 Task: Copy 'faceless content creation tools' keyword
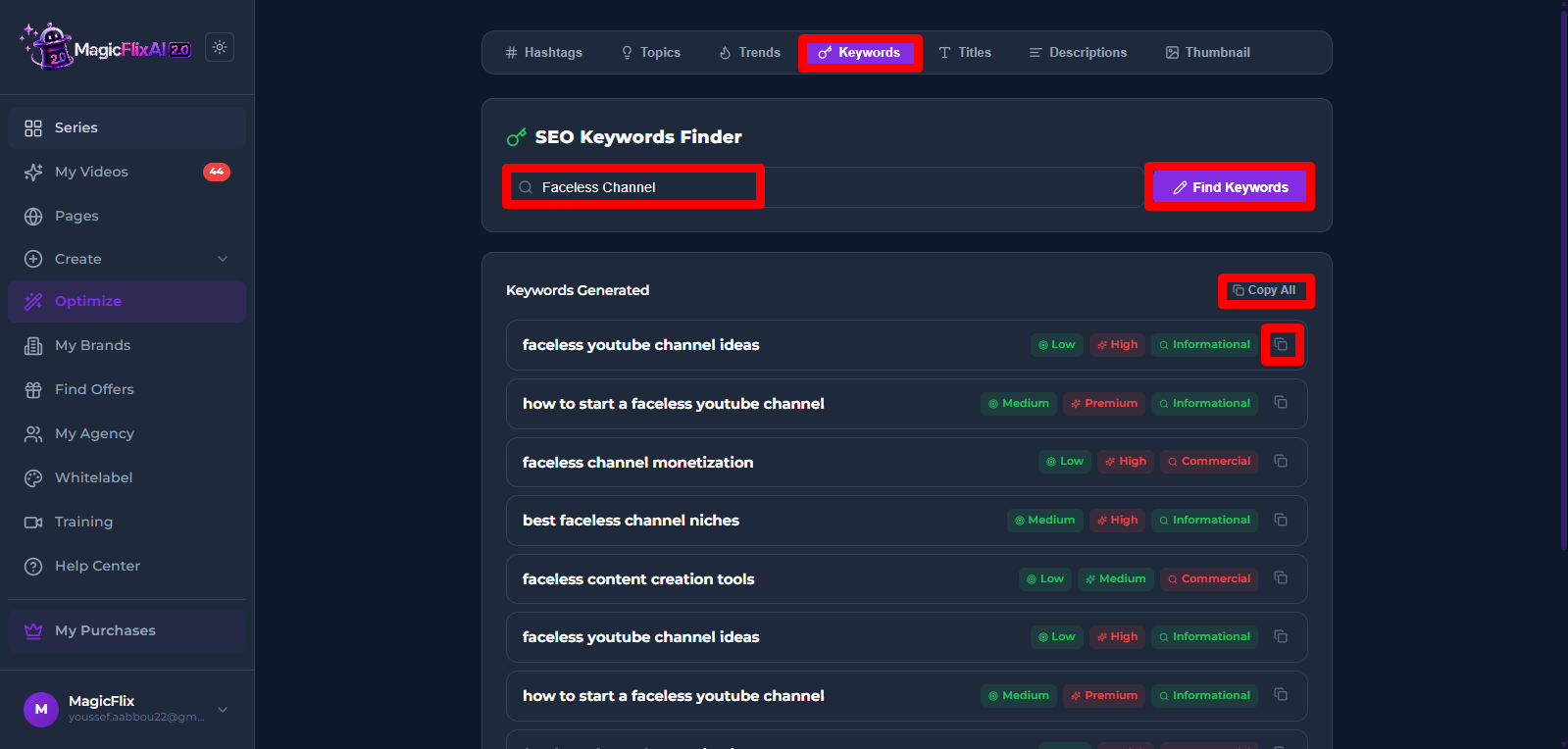pyautogui.click(x=1281, y=577)
